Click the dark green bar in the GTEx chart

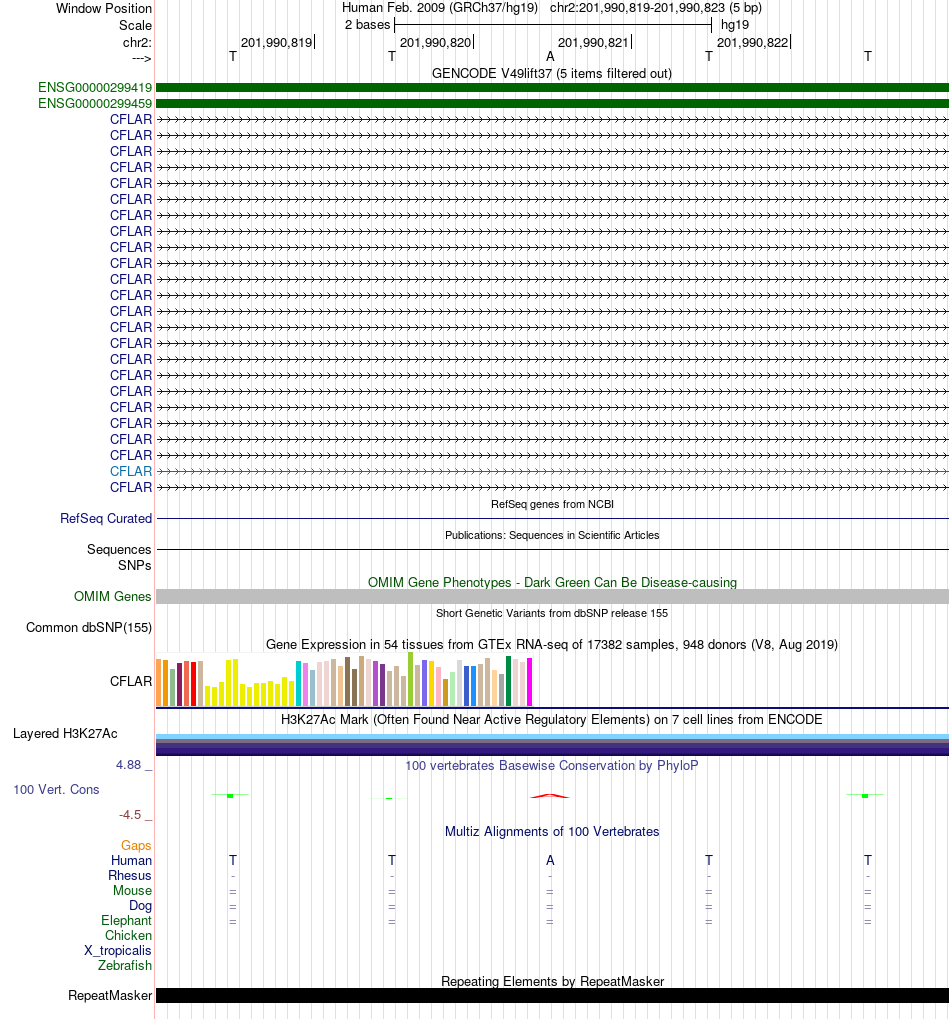[509, 681]
